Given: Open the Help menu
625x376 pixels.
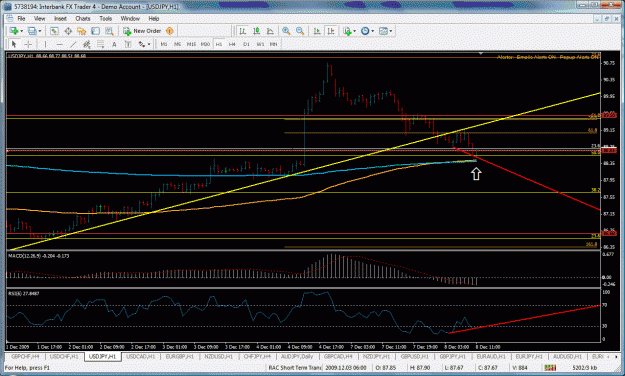Looking at the screenshot, I should pyautogui.click(x=154, y=18).
